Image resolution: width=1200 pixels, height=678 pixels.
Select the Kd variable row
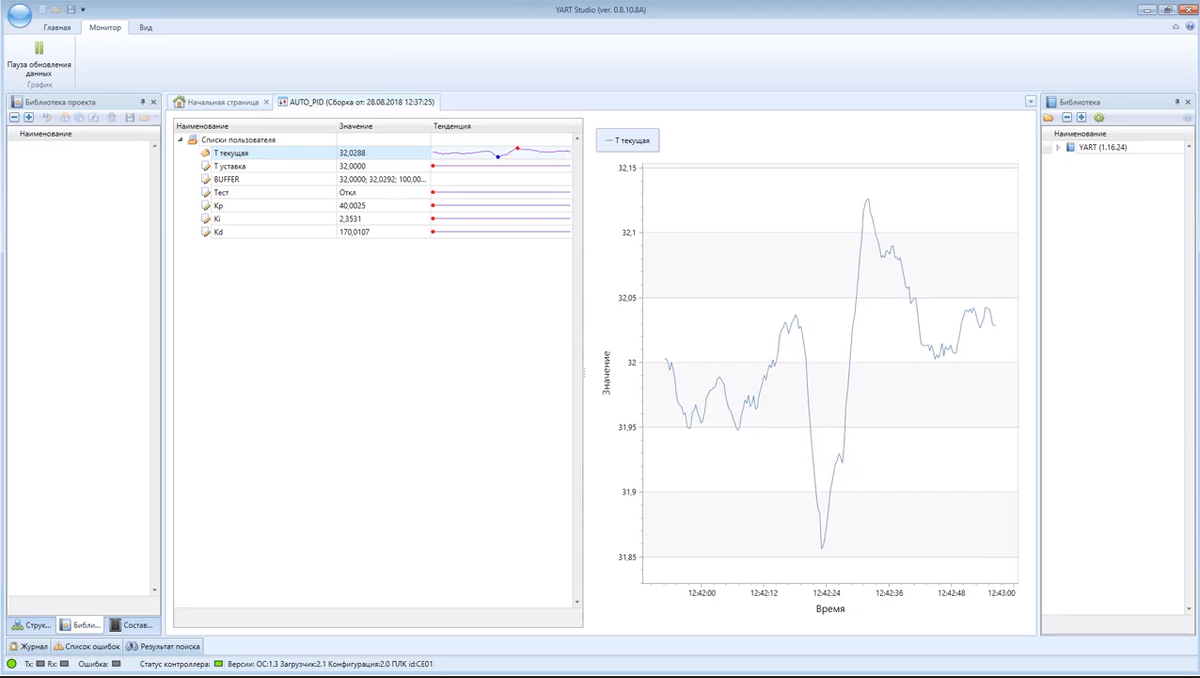(372, 231)
